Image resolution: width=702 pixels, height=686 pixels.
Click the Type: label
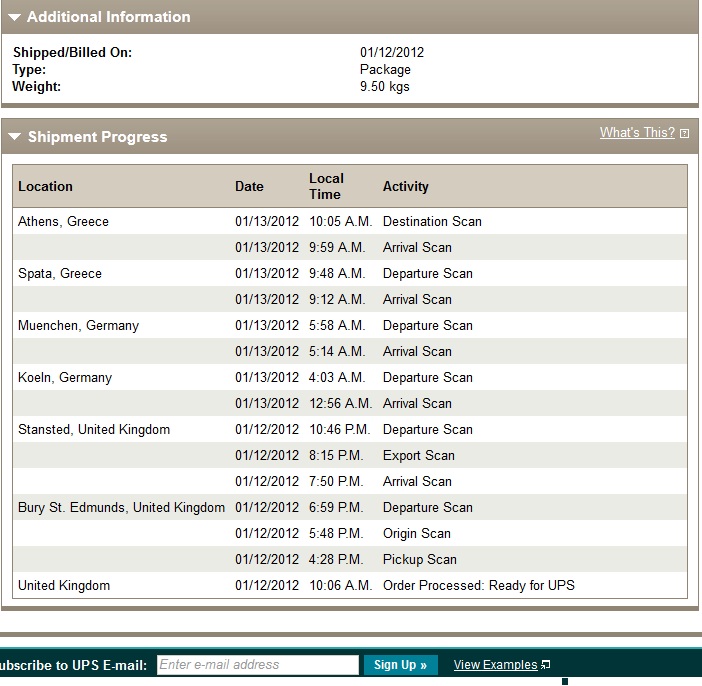(29, 69)
